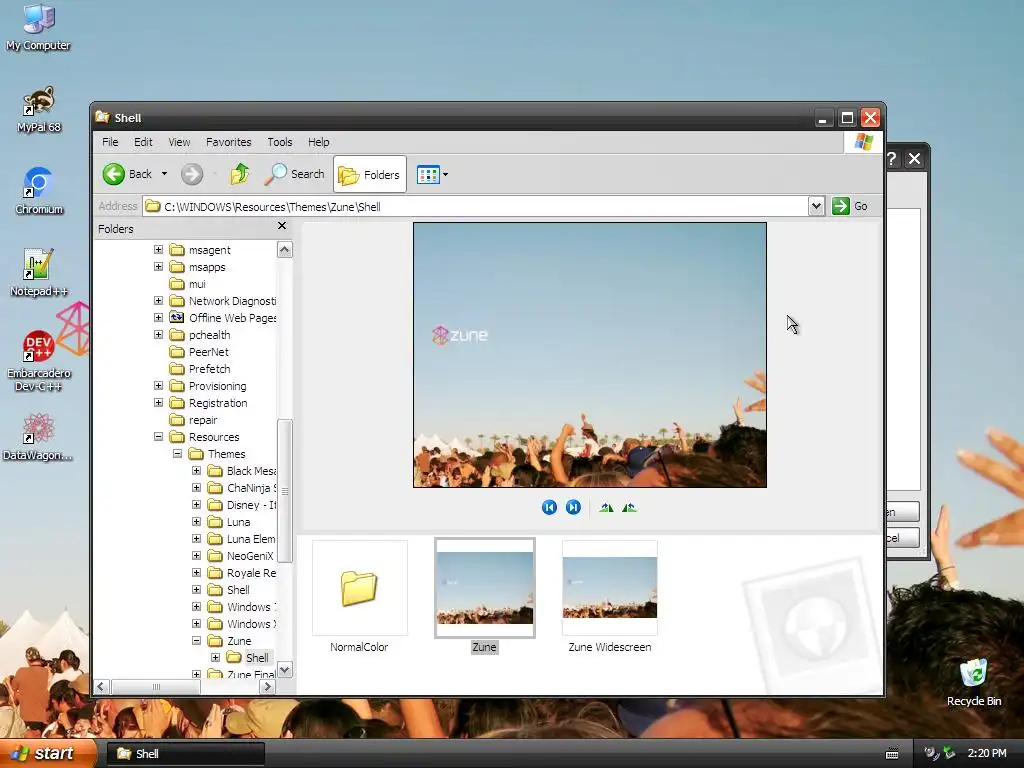Open the Edit menu
The height and width of the screenshot is (768, 1024).
tap(143, 142)
